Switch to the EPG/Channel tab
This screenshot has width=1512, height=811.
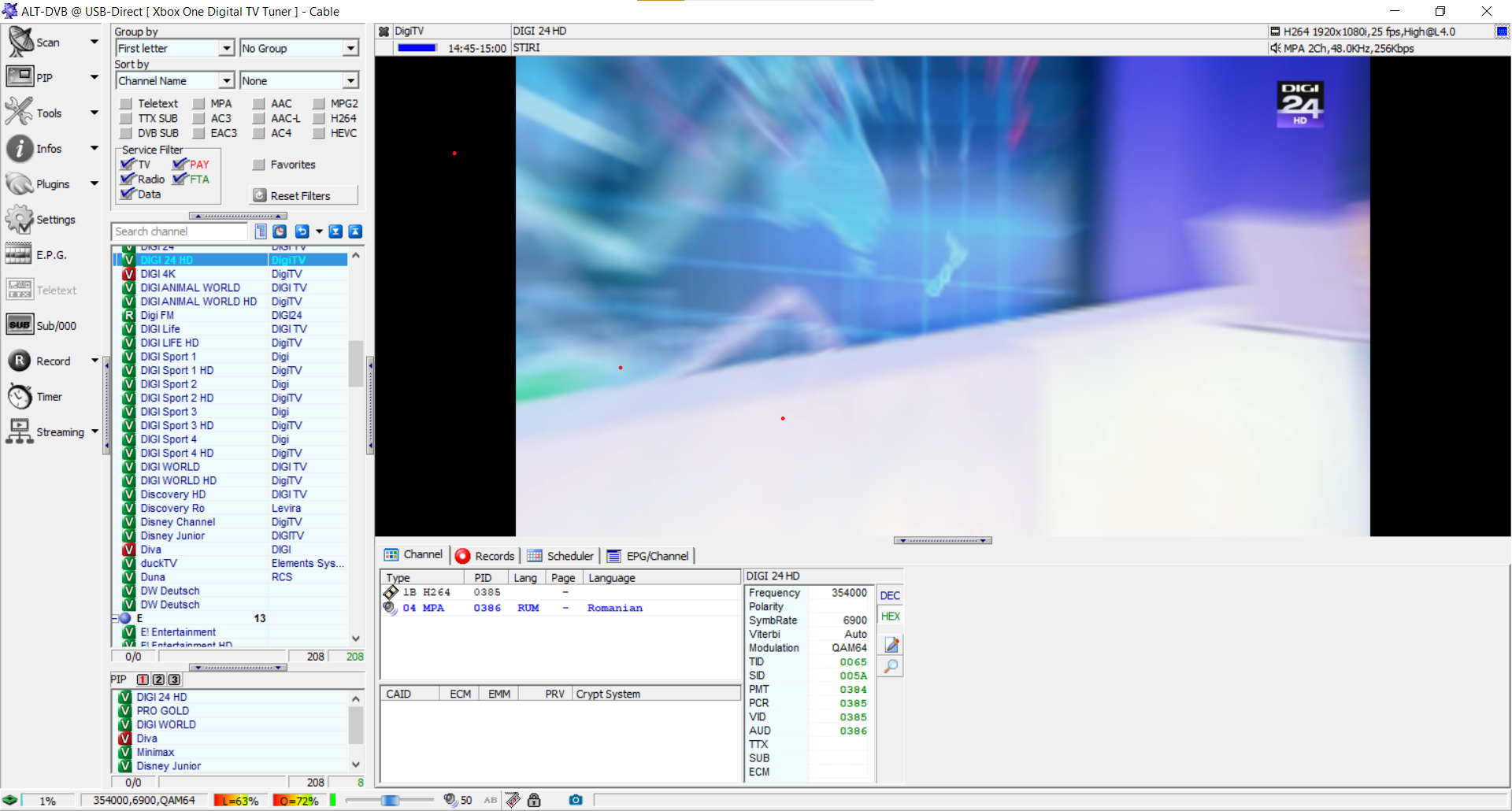click(647, 556)
